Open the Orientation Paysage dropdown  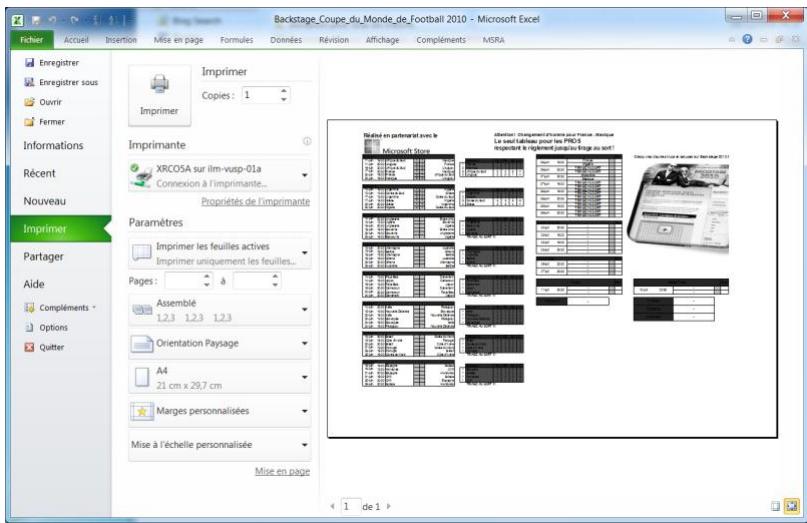tap(220, 343)
